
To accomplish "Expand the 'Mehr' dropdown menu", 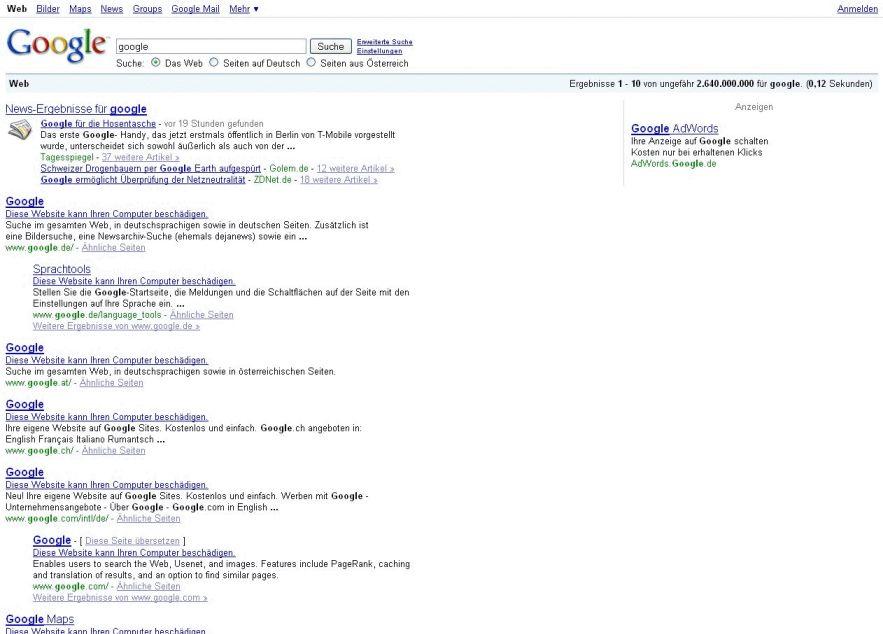I will (x=244, y=9).
